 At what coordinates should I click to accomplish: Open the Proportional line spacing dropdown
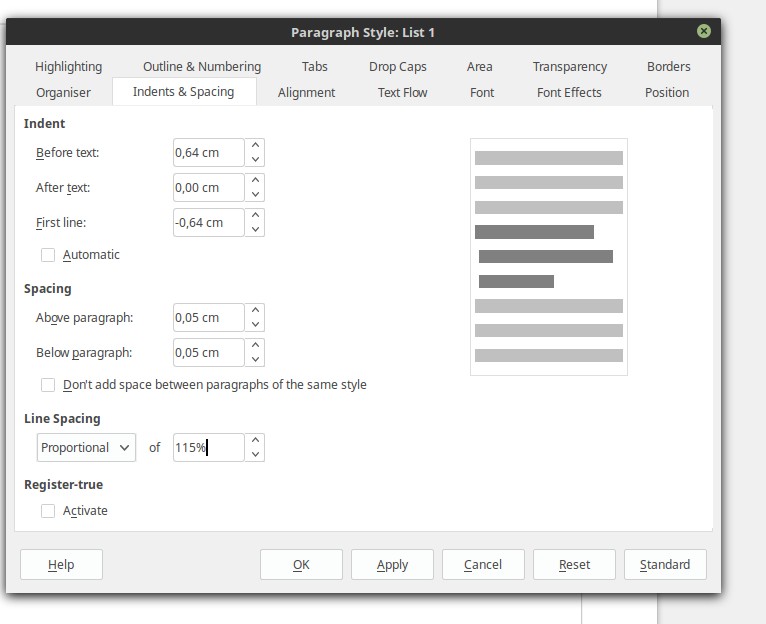(x=86, y=448)
